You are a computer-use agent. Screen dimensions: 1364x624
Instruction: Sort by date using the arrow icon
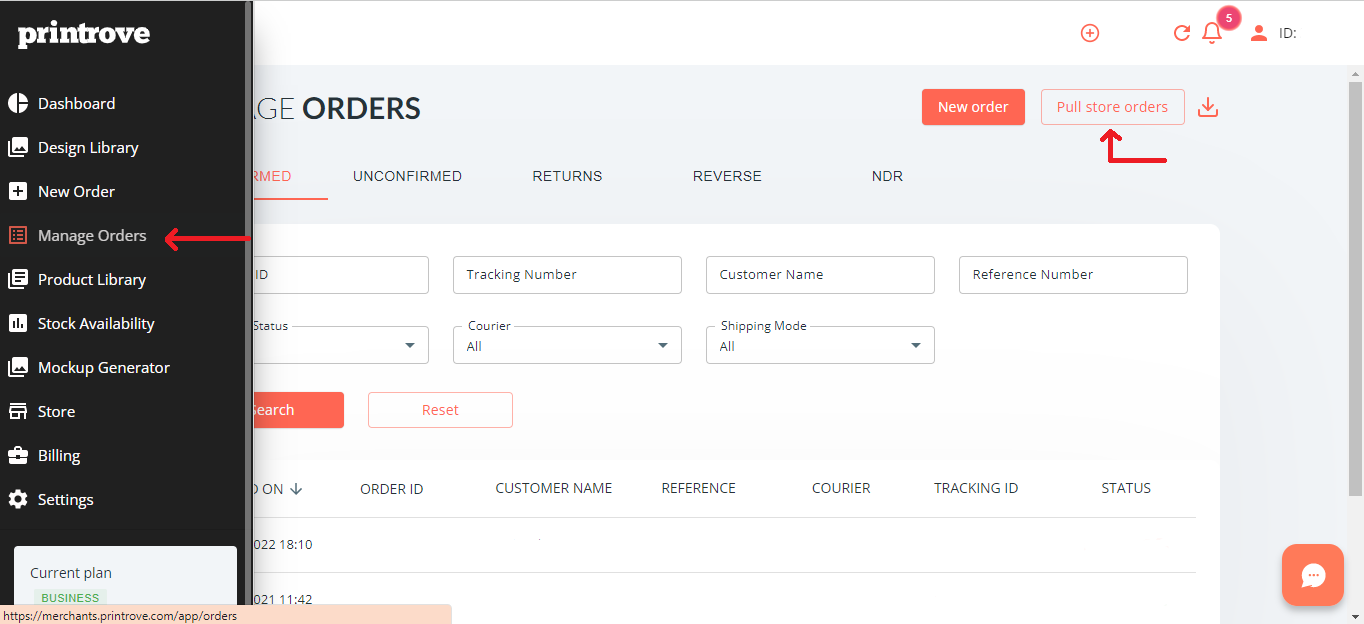click(x=297, y=489)
